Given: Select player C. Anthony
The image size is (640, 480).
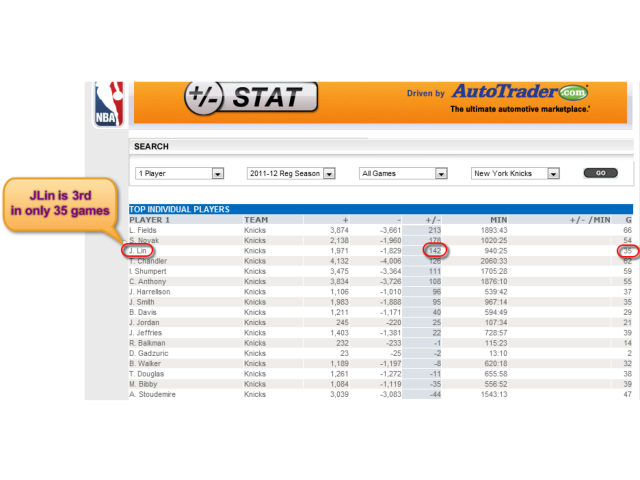Looking at the screenshot, I should [x=148, y=281].
